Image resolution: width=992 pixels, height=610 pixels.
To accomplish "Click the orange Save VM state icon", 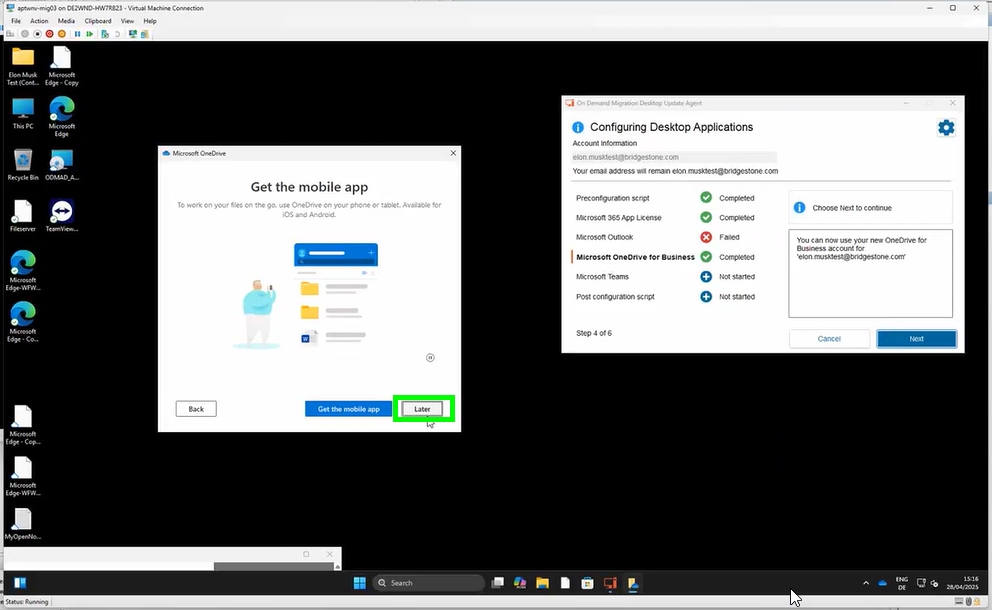I will (61, 34).
